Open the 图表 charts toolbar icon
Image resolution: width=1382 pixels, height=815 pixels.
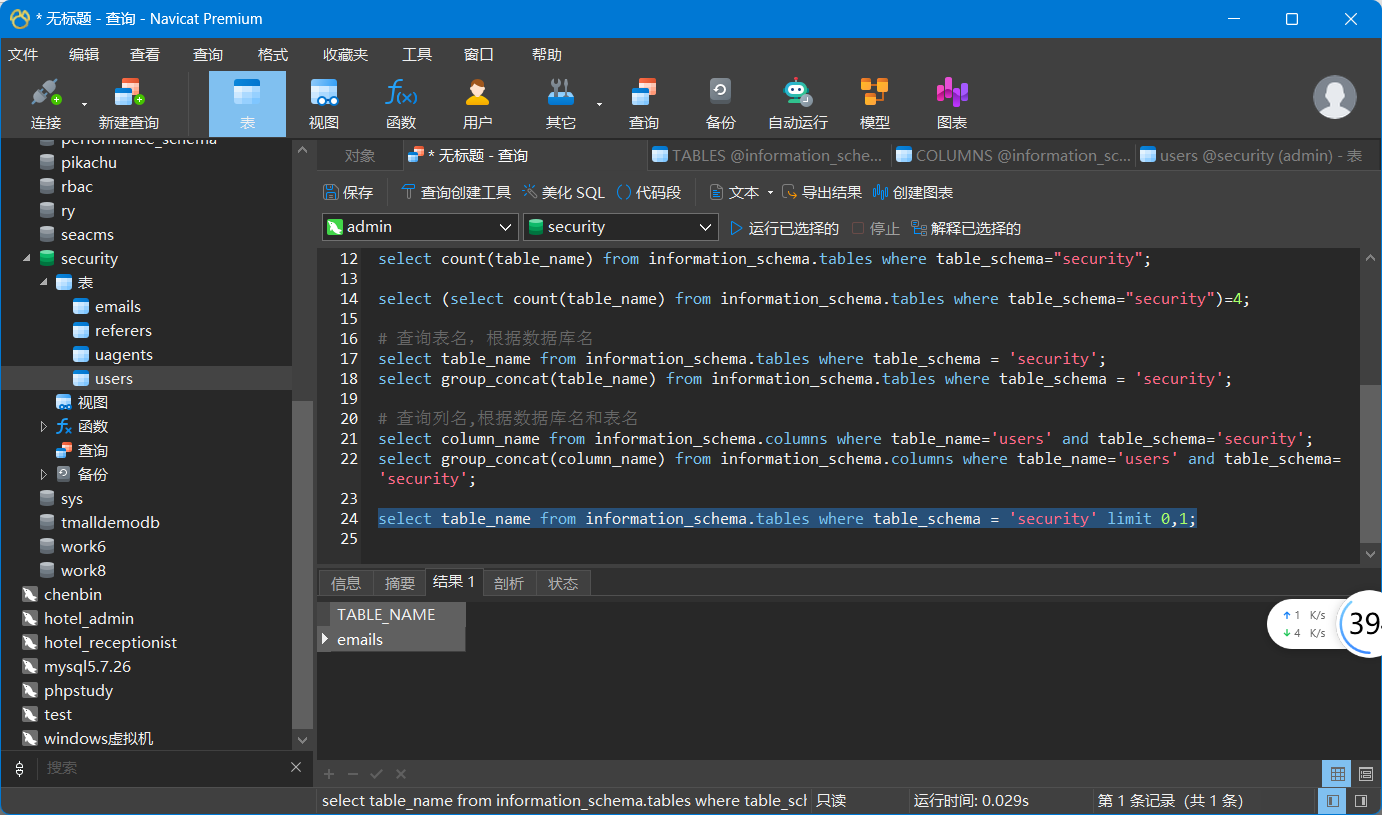(952, 104)
